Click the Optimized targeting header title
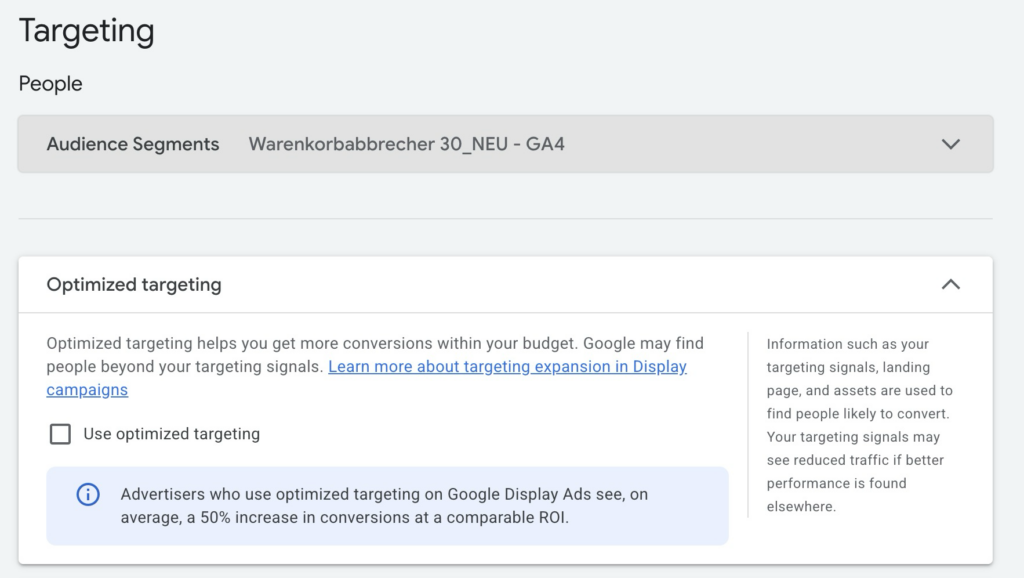Image resolution: width=1024 pixels, height=578 pixels. click(x=134, y=285)
